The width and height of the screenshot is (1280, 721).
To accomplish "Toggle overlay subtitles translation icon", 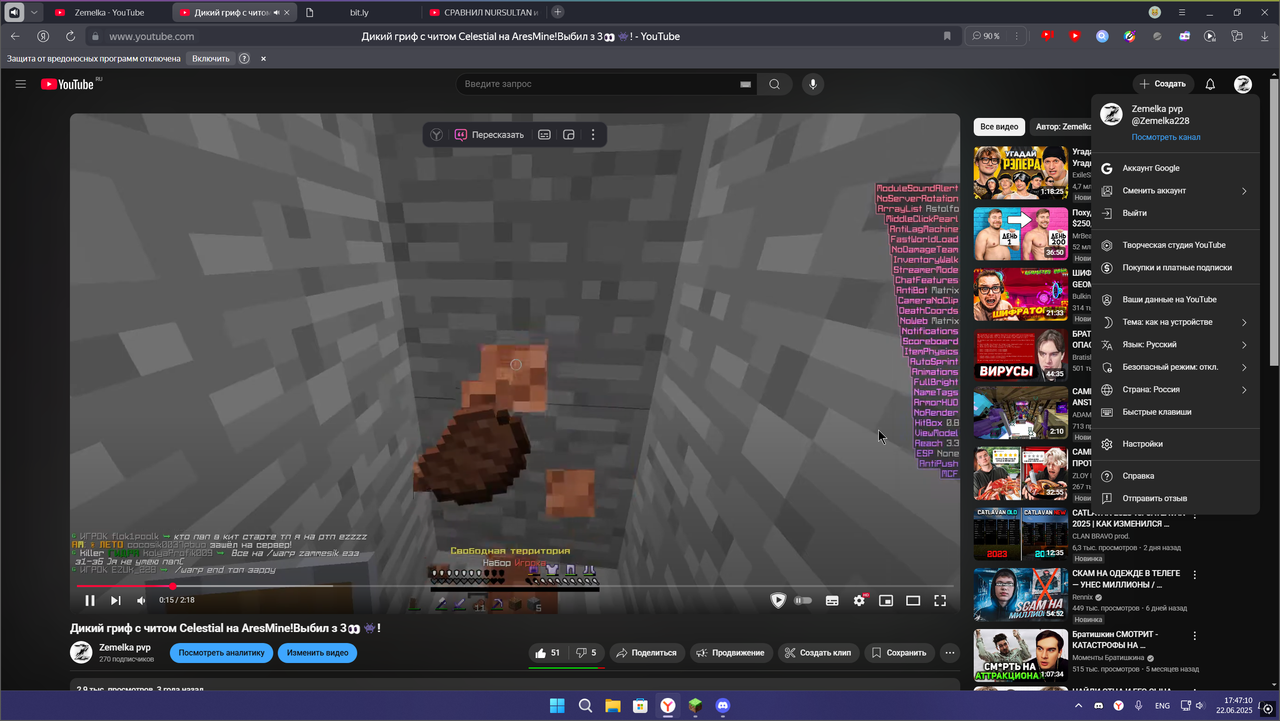I will click(x=544, y=134).
